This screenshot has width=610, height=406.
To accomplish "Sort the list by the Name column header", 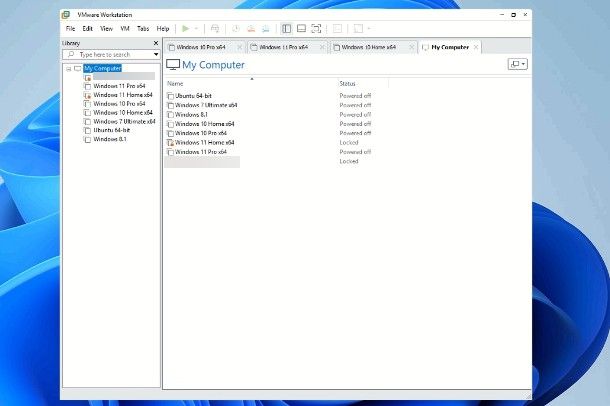I will point(175,83).
